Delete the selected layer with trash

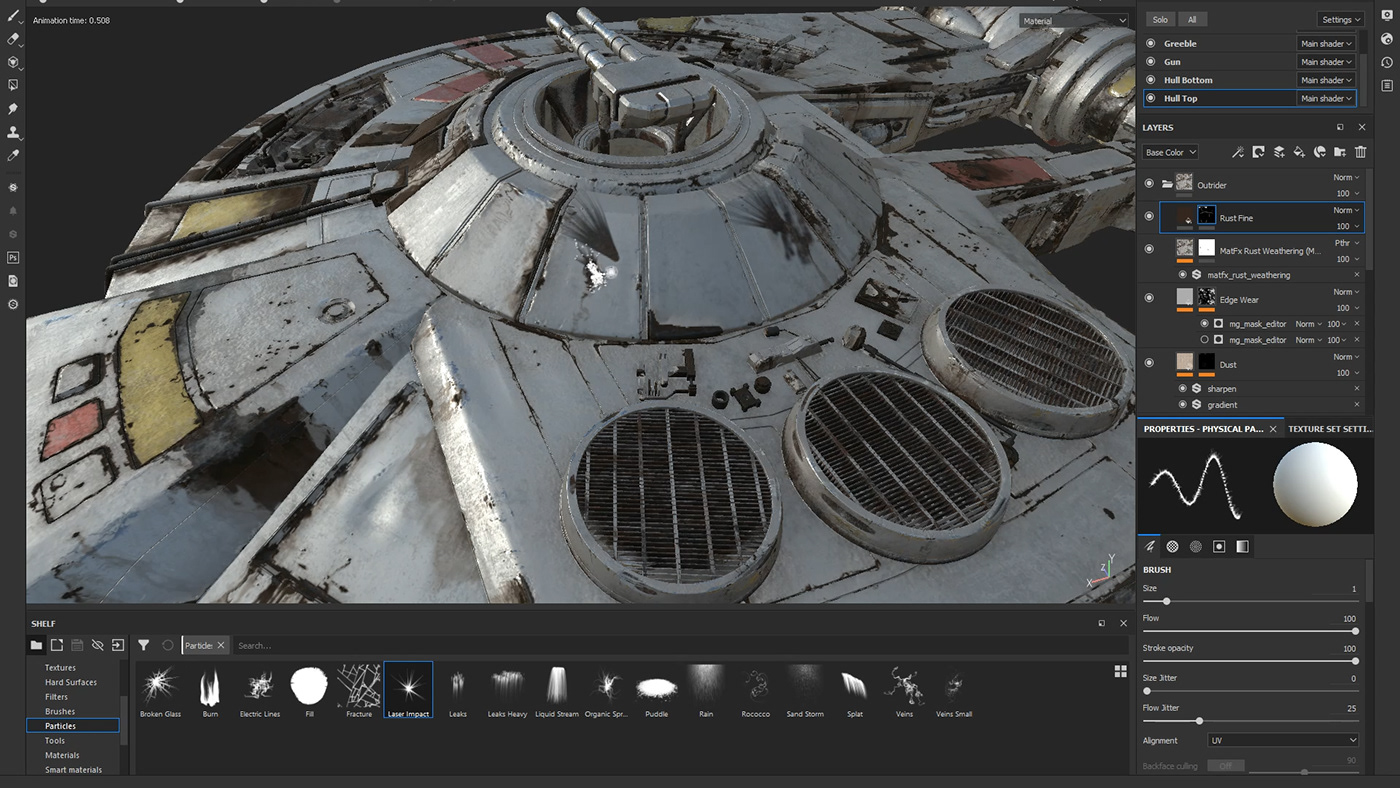click(x=1360, y=152)
